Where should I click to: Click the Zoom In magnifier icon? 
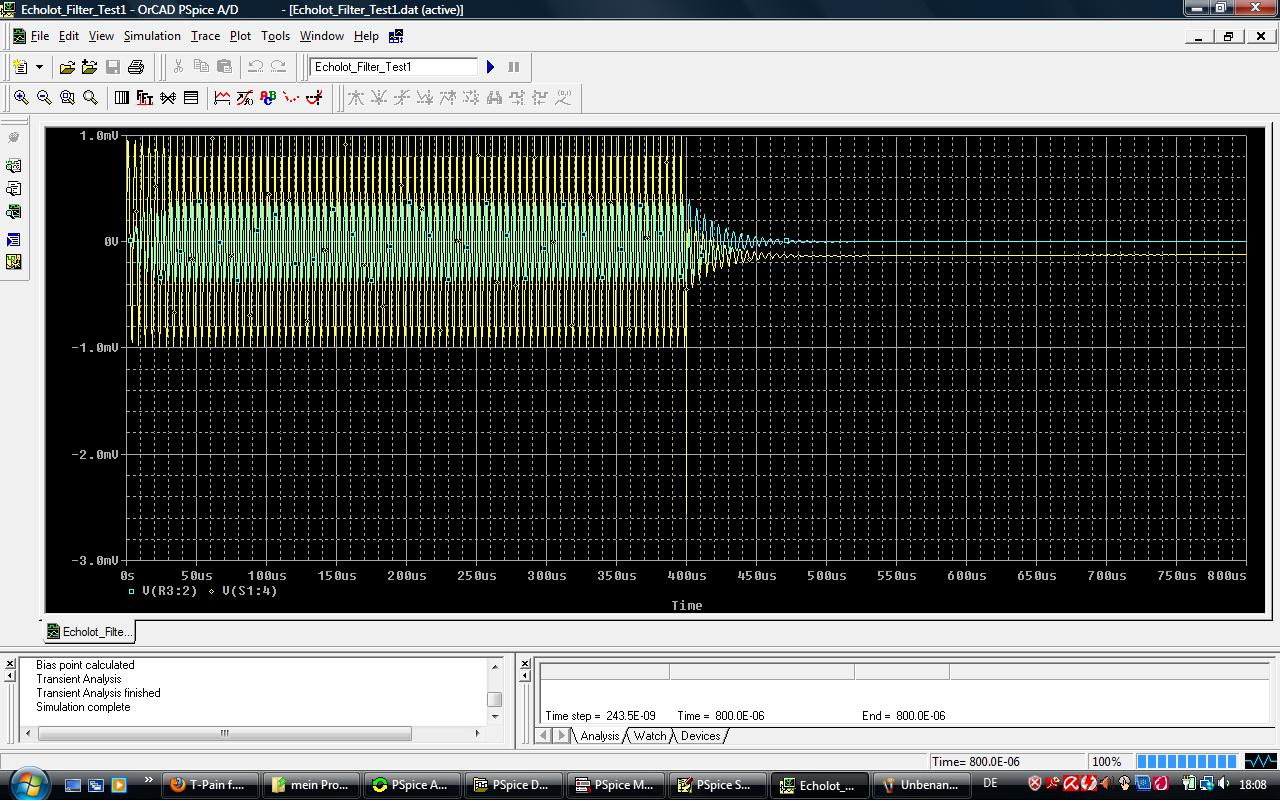(21, 98)
